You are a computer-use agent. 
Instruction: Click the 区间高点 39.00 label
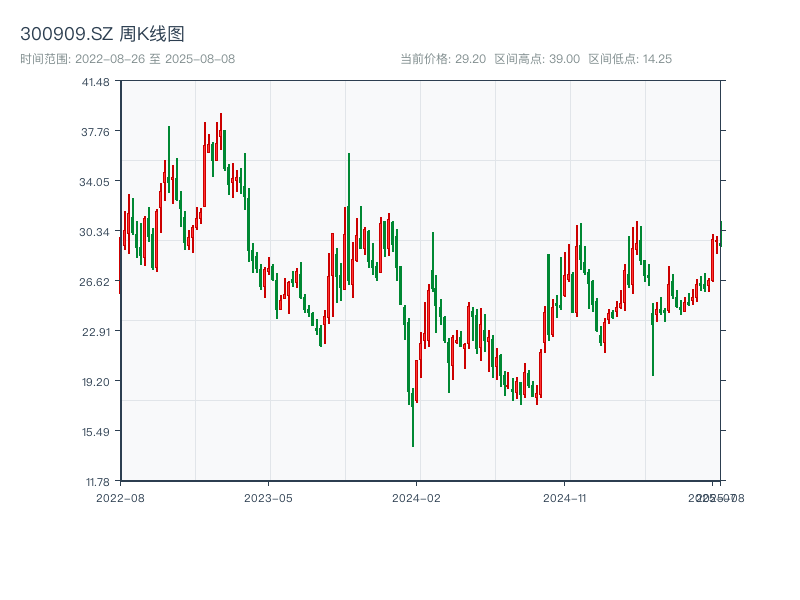click(537, 59)
